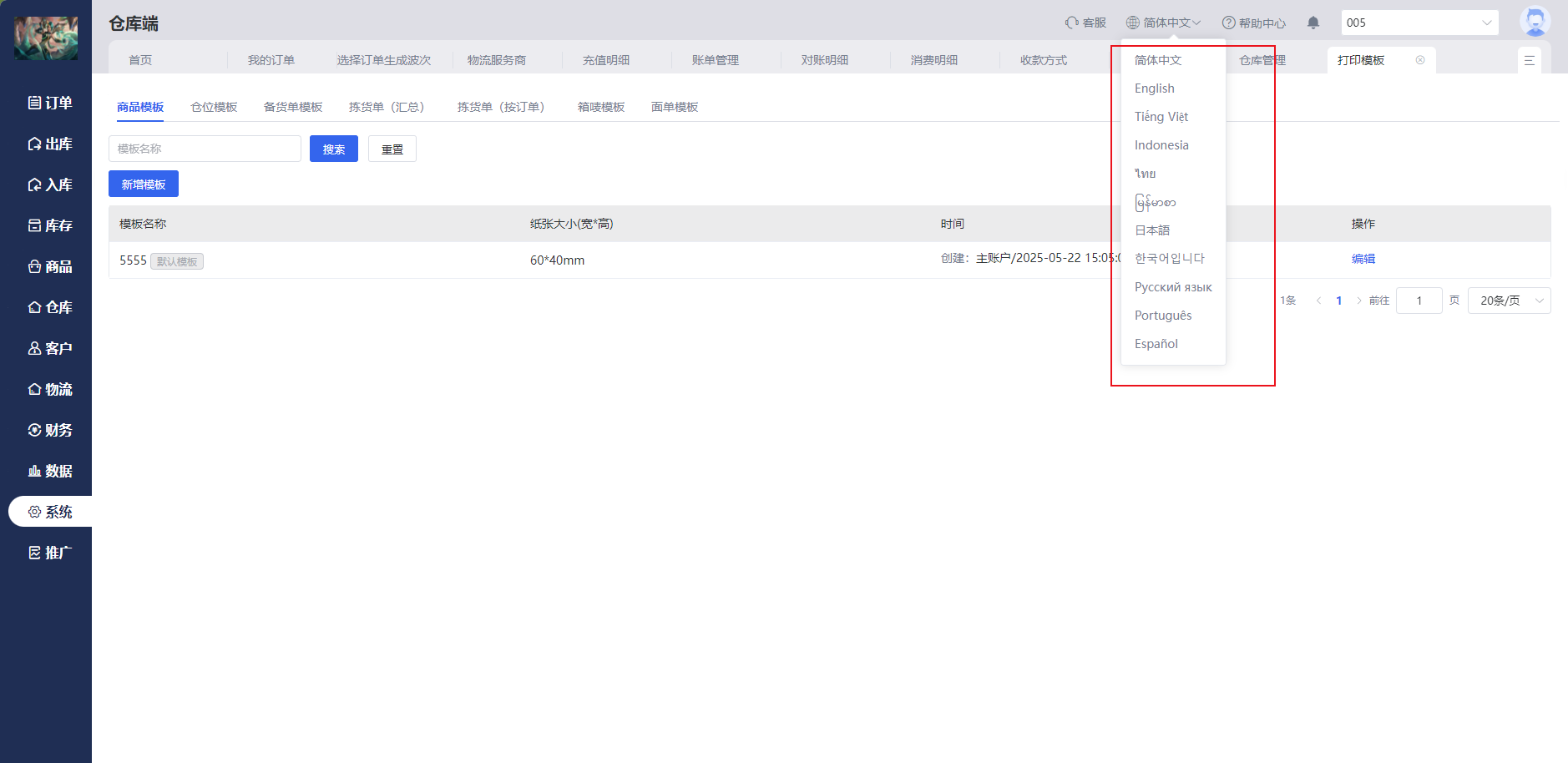Open 数据 section in the sidebar
The image size is (1568, 763).
coord(50,471)
